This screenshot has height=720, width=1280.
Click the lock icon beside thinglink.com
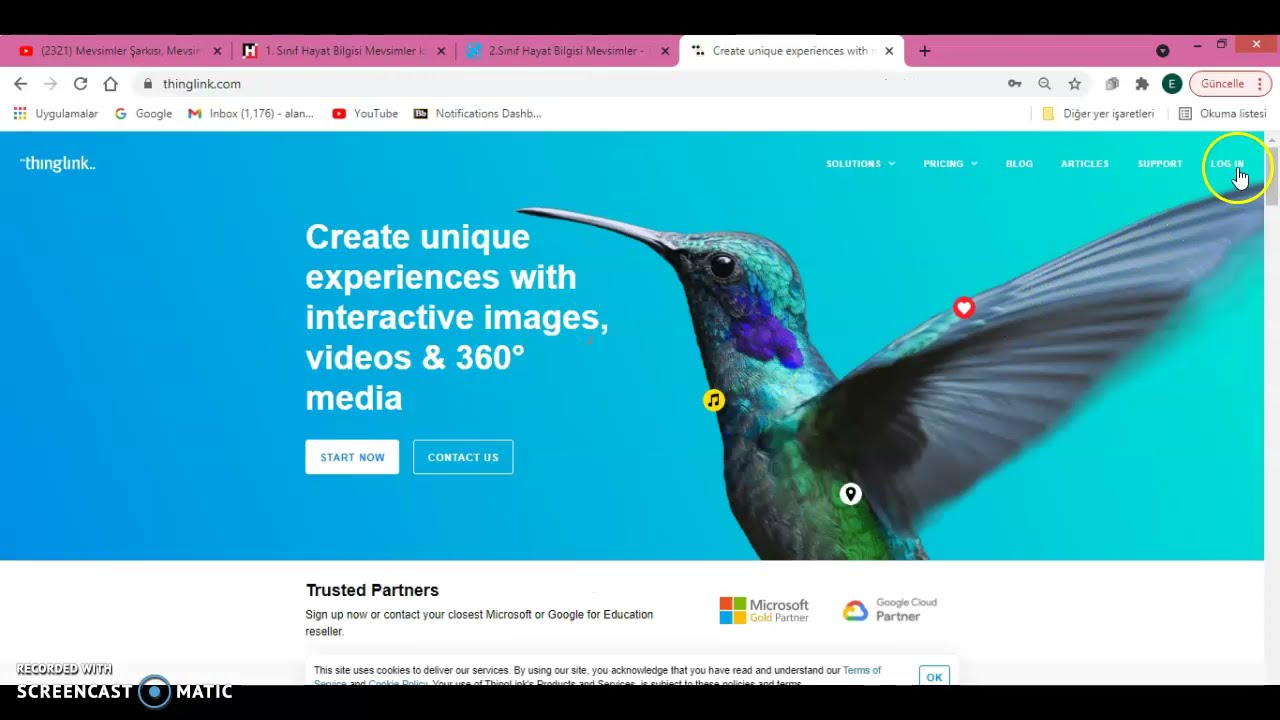(148, 84)
